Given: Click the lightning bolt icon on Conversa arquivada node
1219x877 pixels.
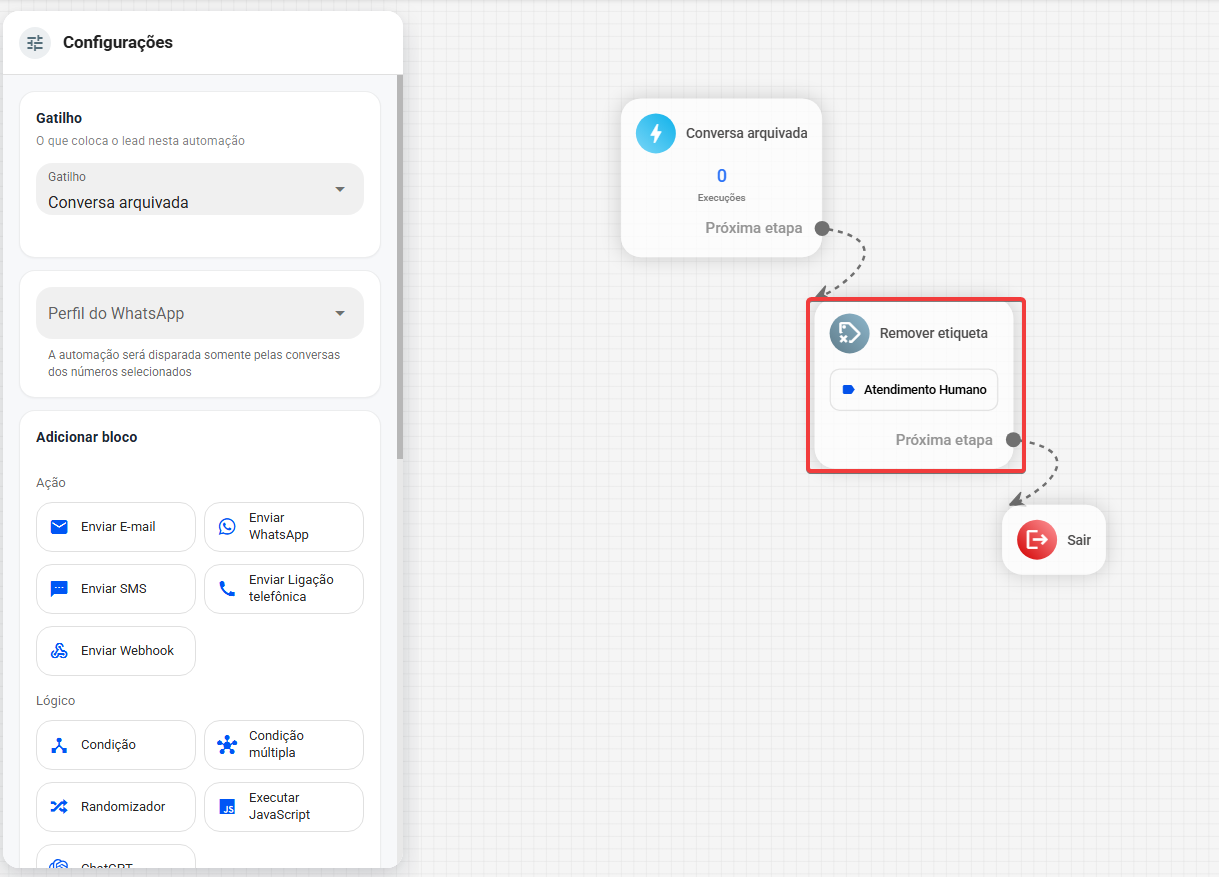Looking at the screenshot, I should pos(656,133).
